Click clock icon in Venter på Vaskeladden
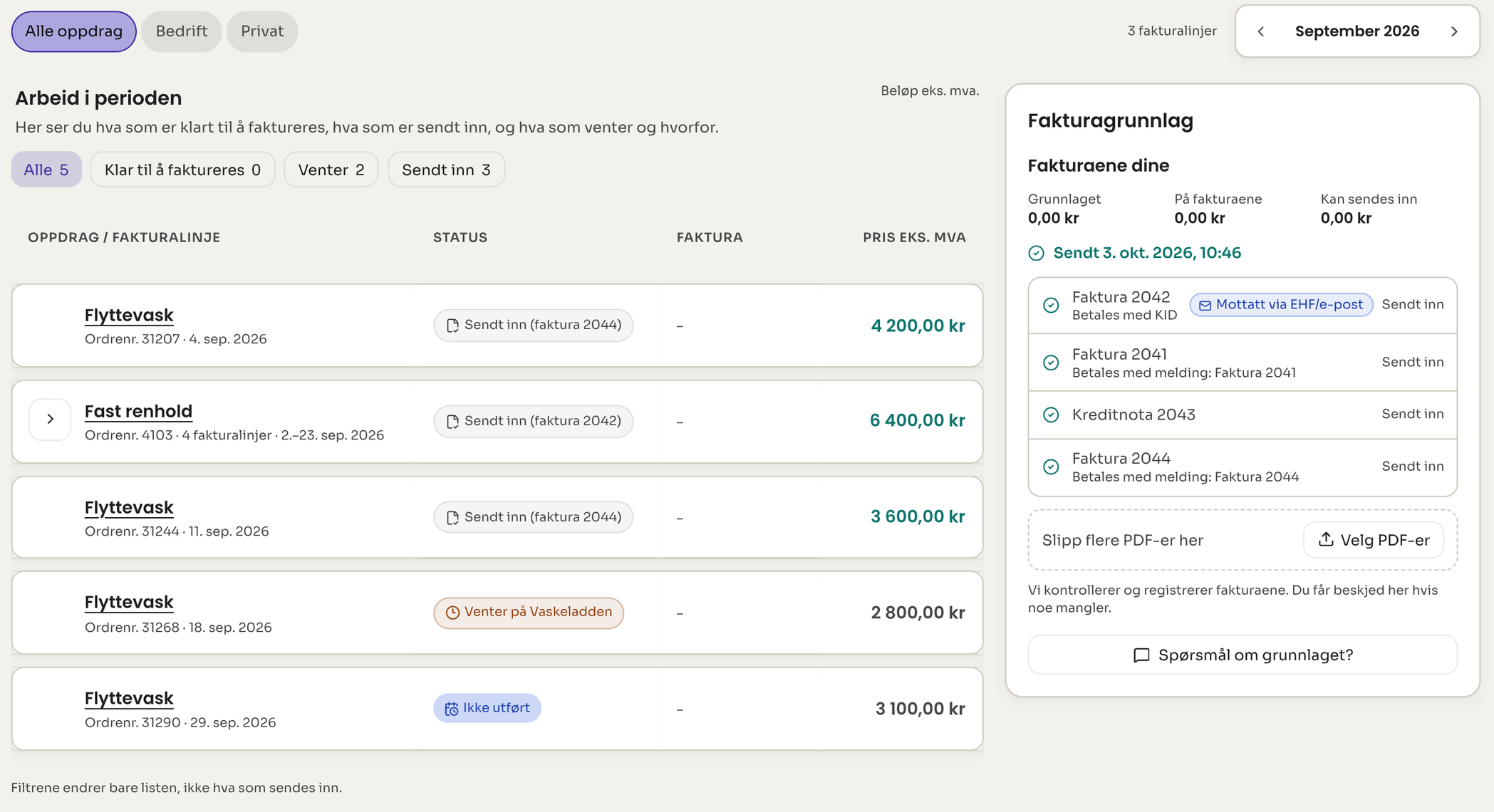Image resolution: width=1494 pixels, height=812 pixels. 452,613
